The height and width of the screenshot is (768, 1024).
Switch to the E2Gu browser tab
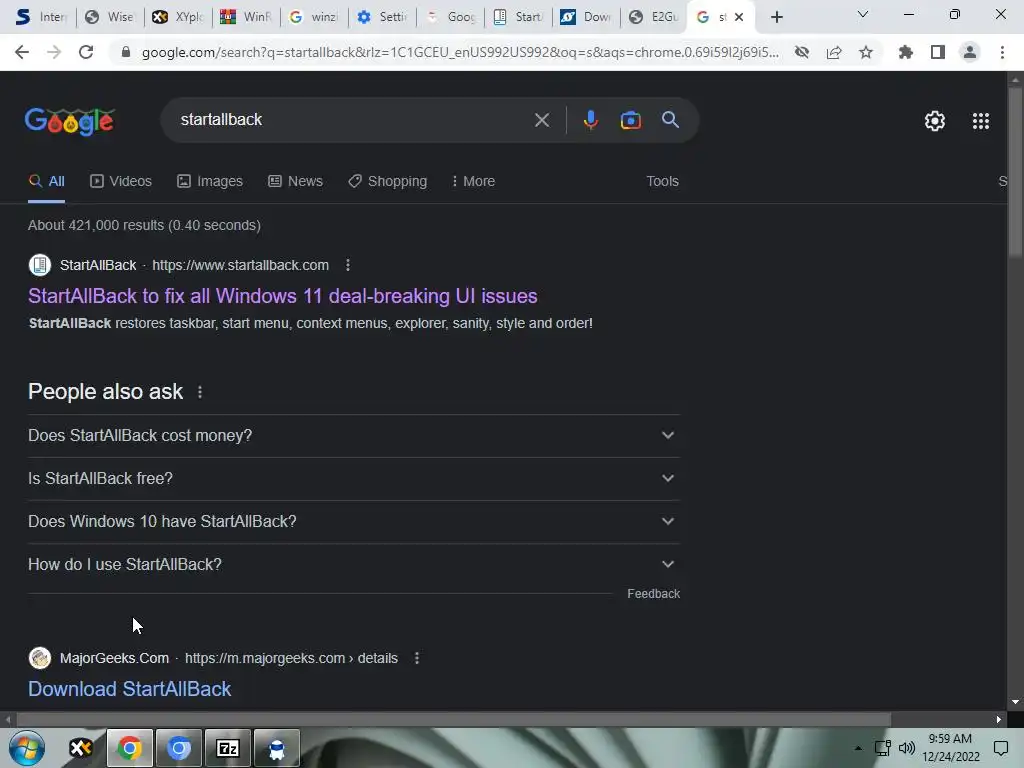tap(654, 17)
